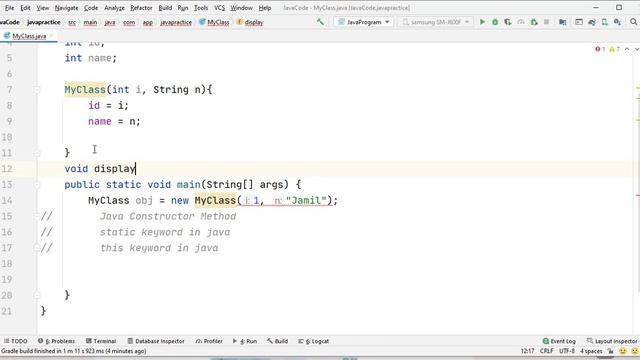Click javapractice module breadcrumb
The width and height of the screenshot is (640, 360).
click(44, 22)
